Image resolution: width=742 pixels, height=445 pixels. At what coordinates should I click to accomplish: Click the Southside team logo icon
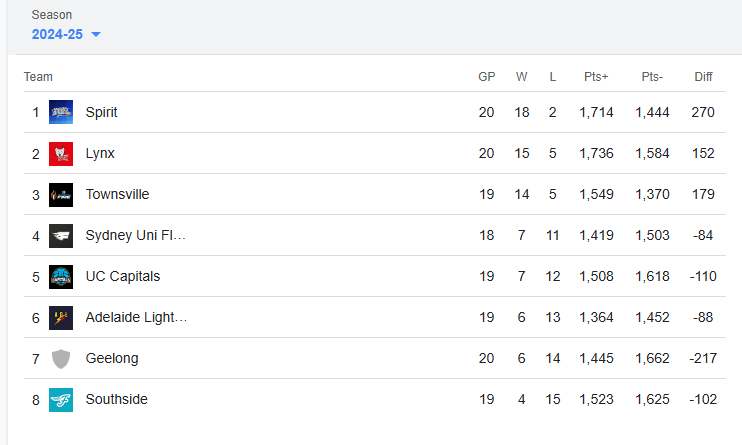(x=61, y=399)
